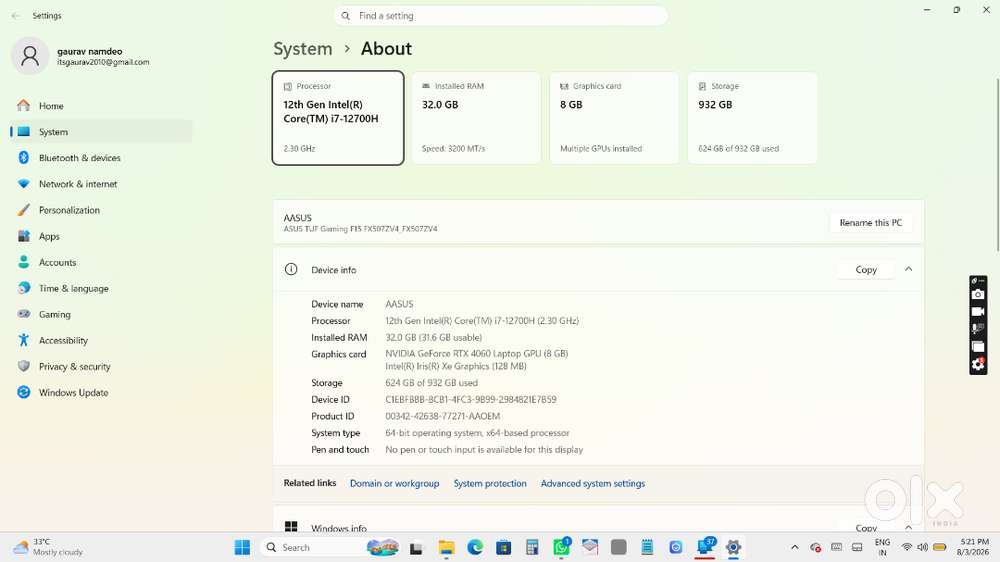Collapse the Device info section
Screen dimensions: 1000x562
909,269
